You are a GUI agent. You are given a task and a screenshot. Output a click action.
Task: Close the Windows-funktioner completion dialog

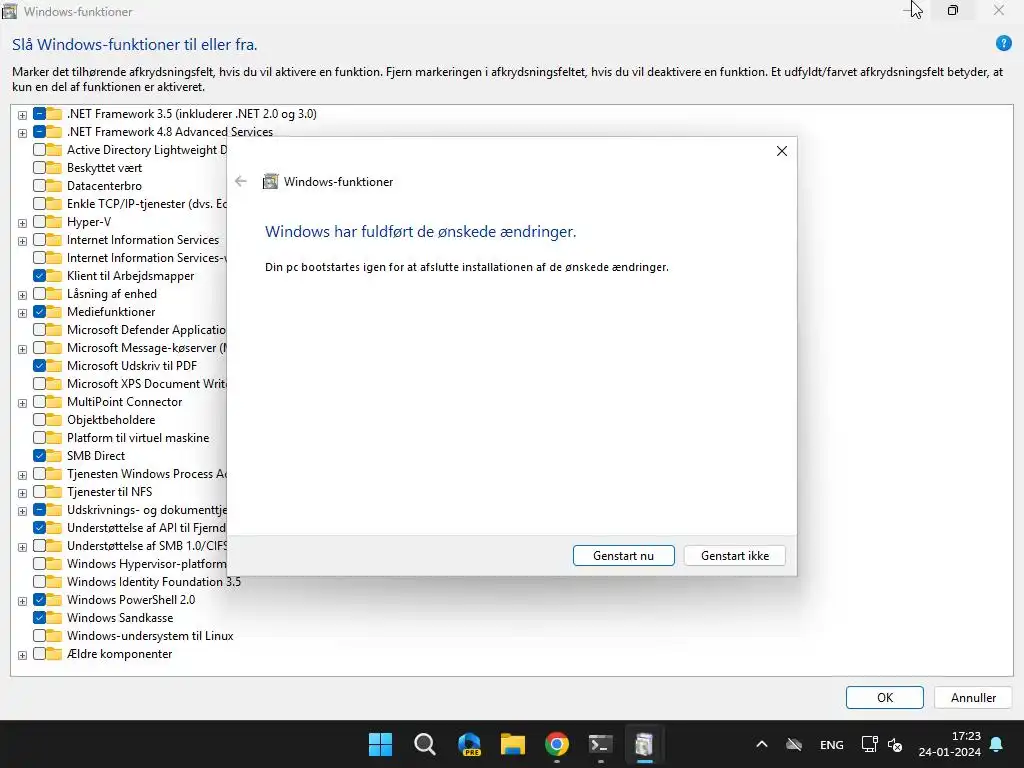coord(782,151)
